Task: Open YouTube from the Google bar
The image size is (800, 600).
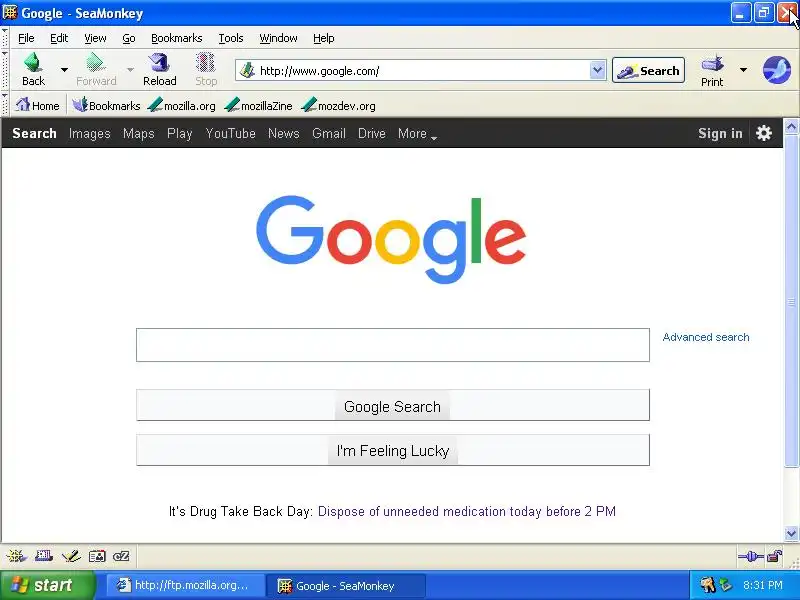Action: pos(230,134)
